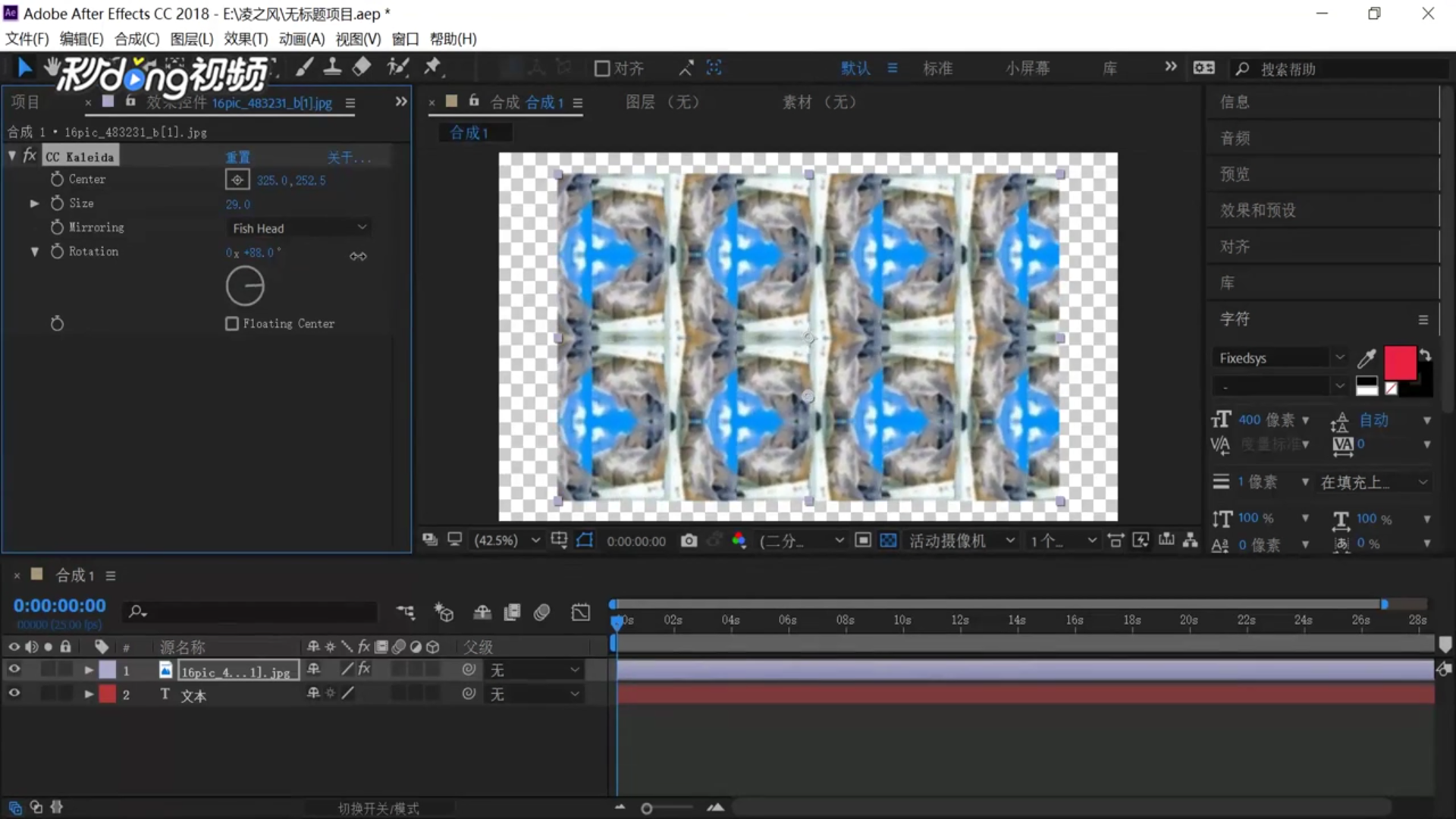Screen dimensions: 1456x819
Task: Click the take snapshot camera icon
Action: 689,541
